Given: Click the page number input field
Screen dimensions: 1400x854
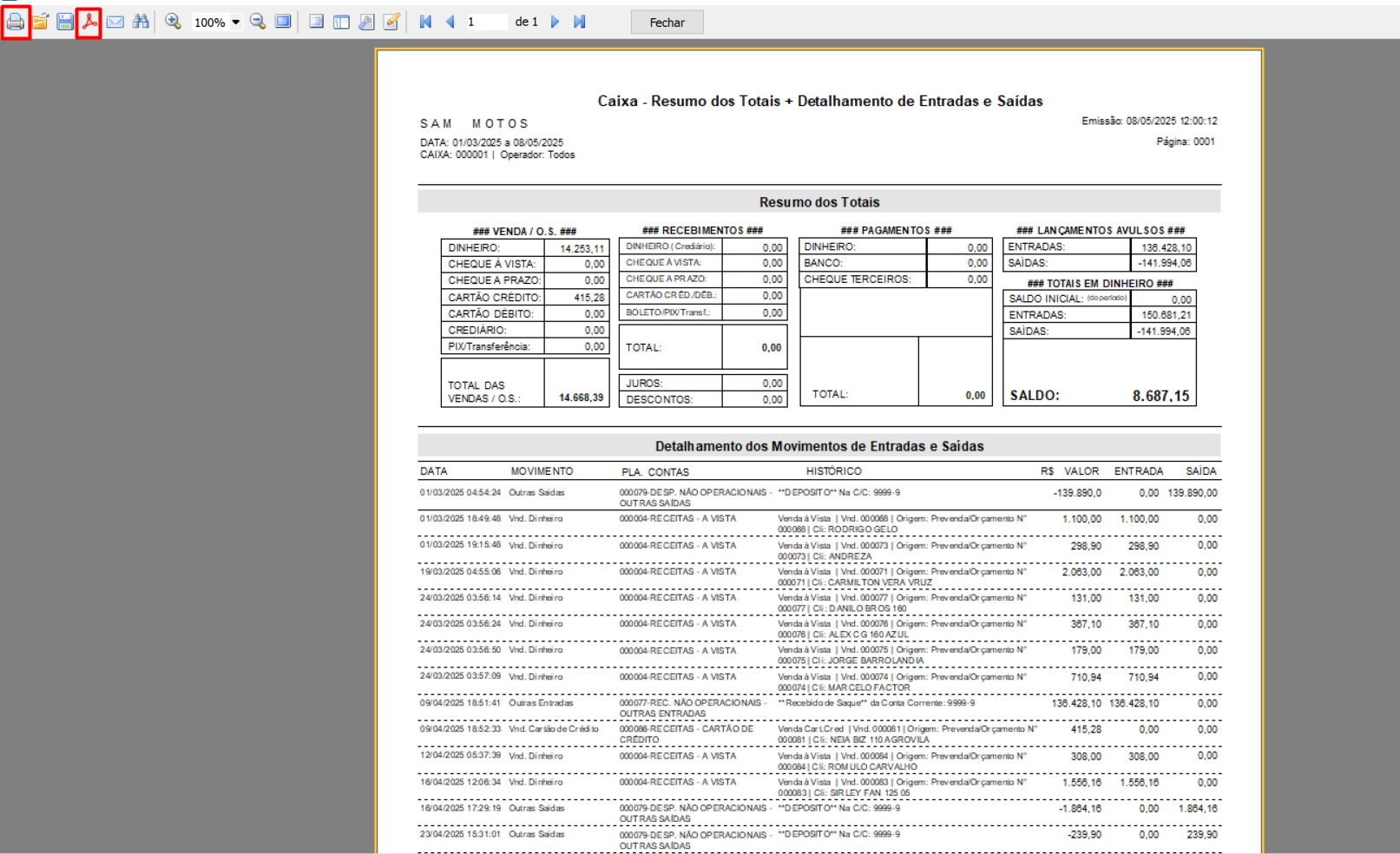Looking at the screenshot, I should point(485,23).
